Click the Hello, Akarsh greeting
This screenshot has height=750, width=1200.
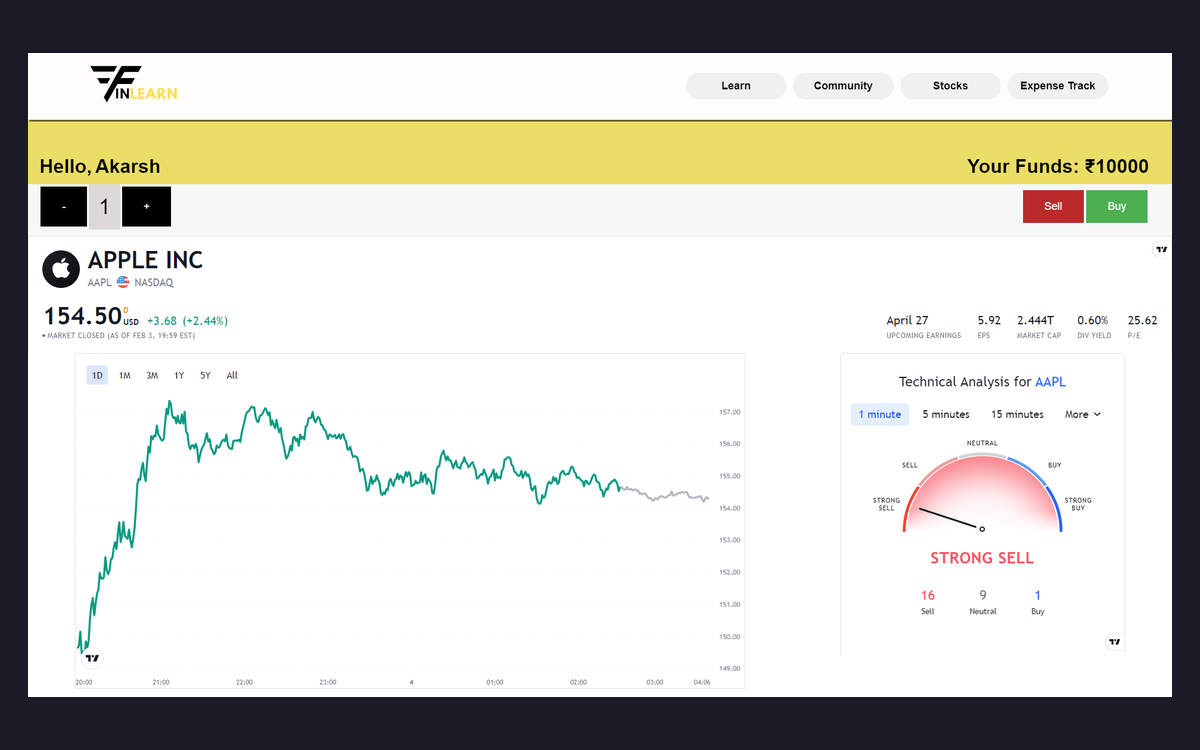point(100,167)
